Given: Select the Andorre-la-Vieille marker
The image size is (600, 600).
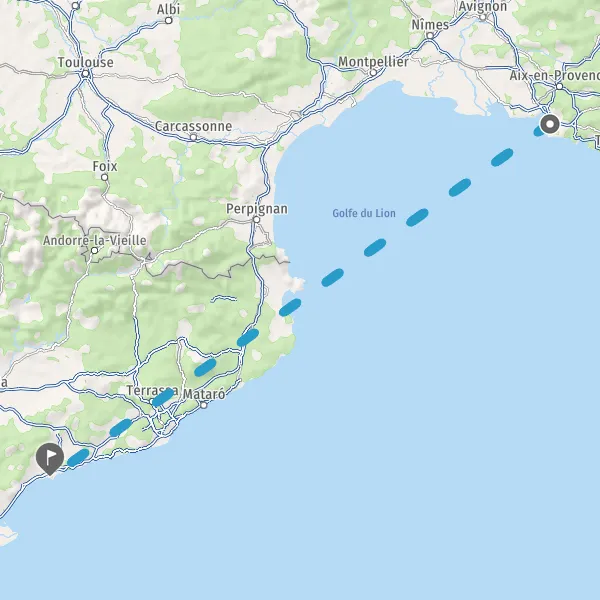Looking at the screenshot, I should pyautogui.click(x=94, y=251).
